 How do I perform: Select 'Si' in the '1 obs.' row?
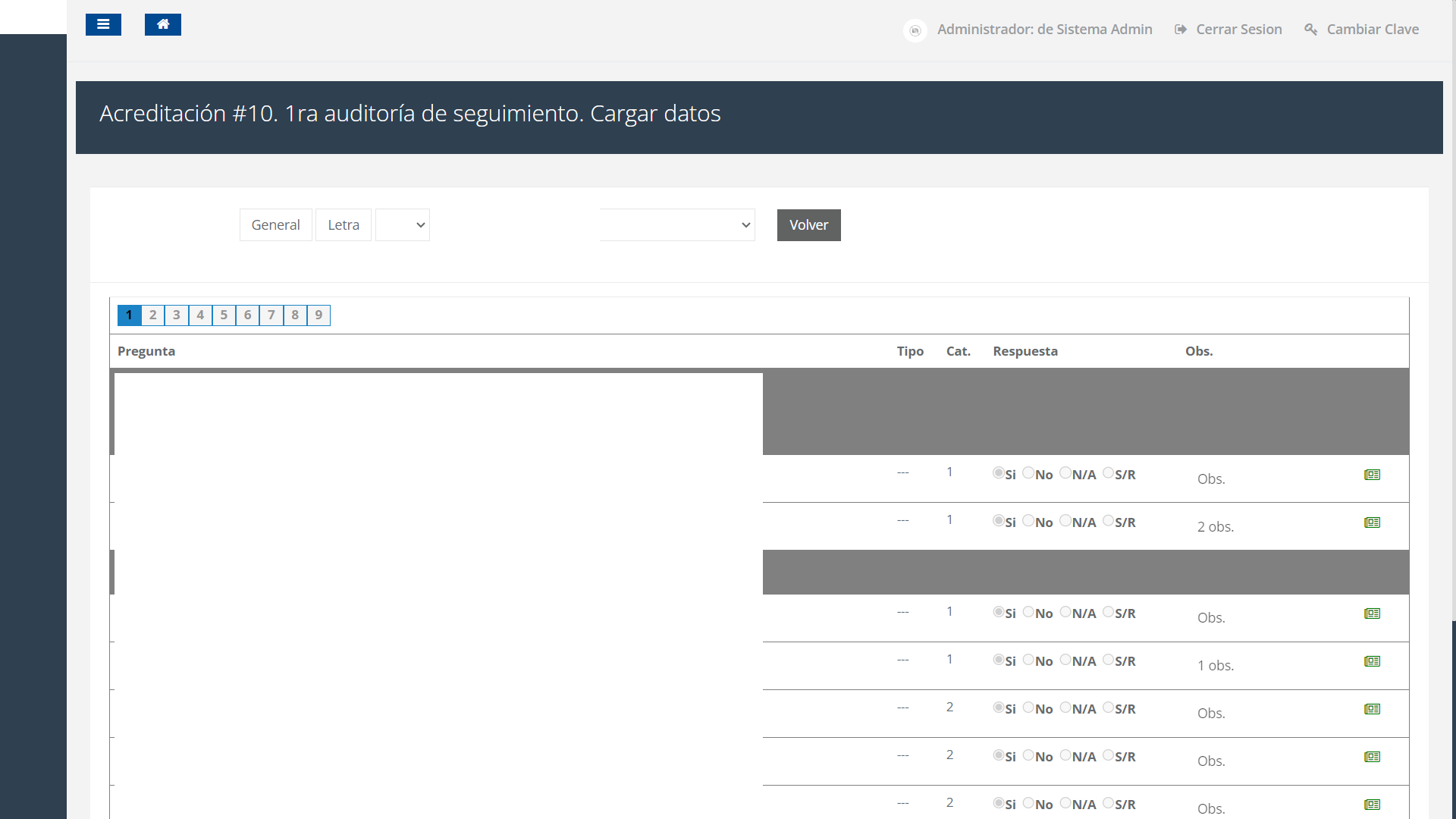pyautogui.click(x=999, y=660)
